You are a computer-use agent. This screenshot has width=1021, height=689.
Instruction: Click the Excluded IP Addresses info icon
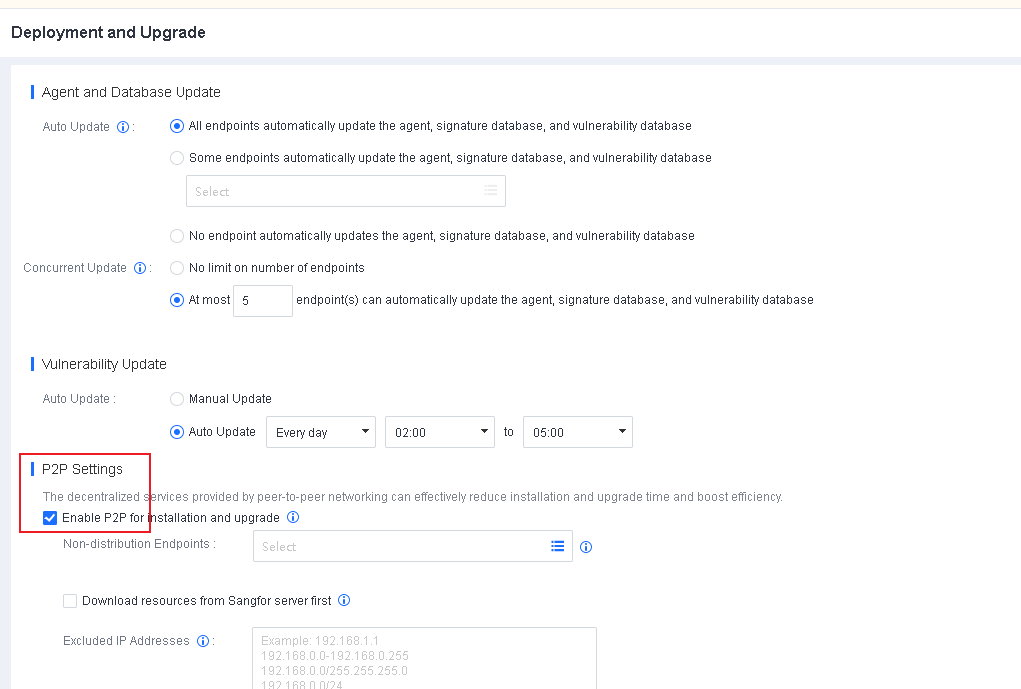point(203,641)
